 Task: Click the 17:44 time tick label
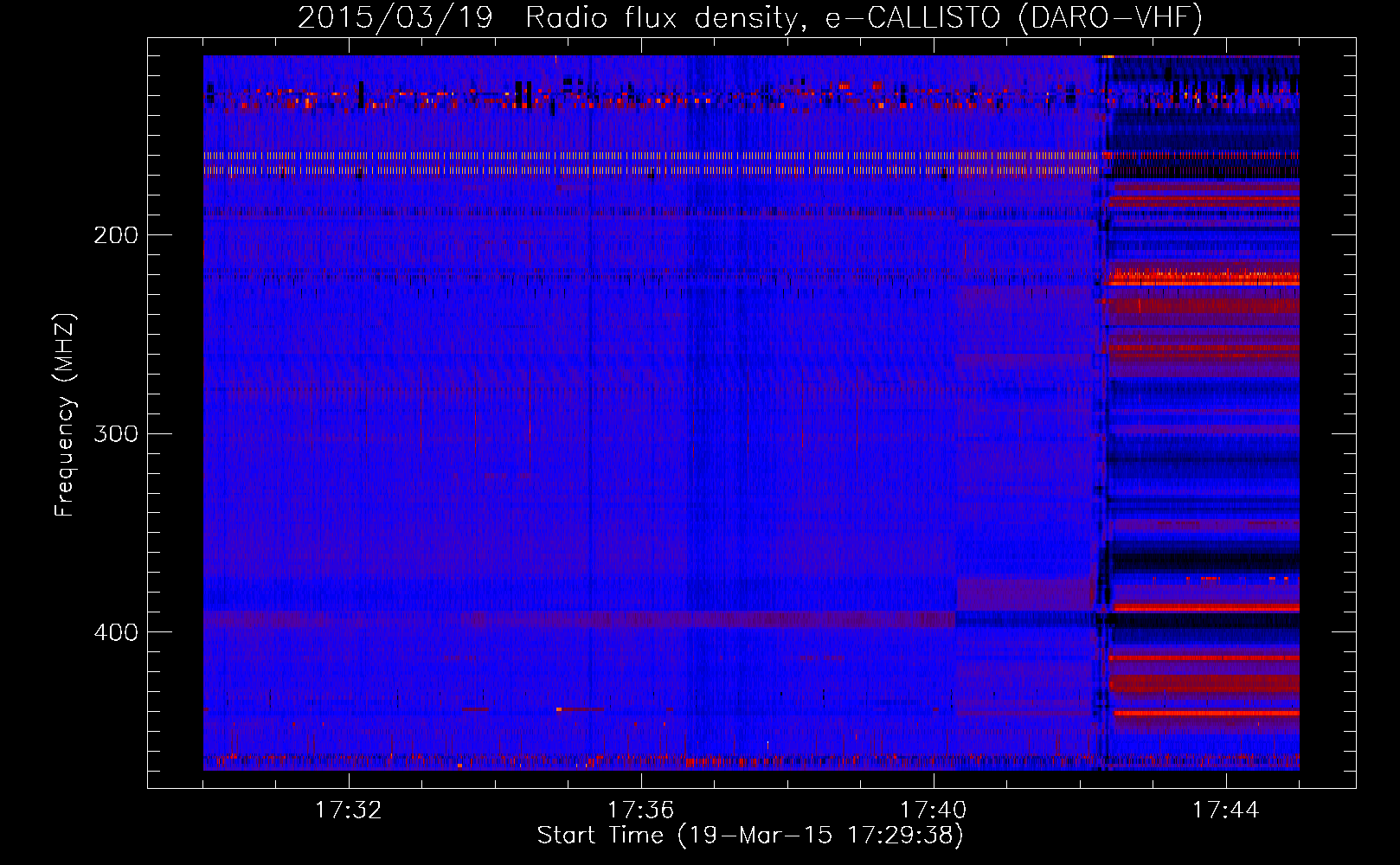1225,811
